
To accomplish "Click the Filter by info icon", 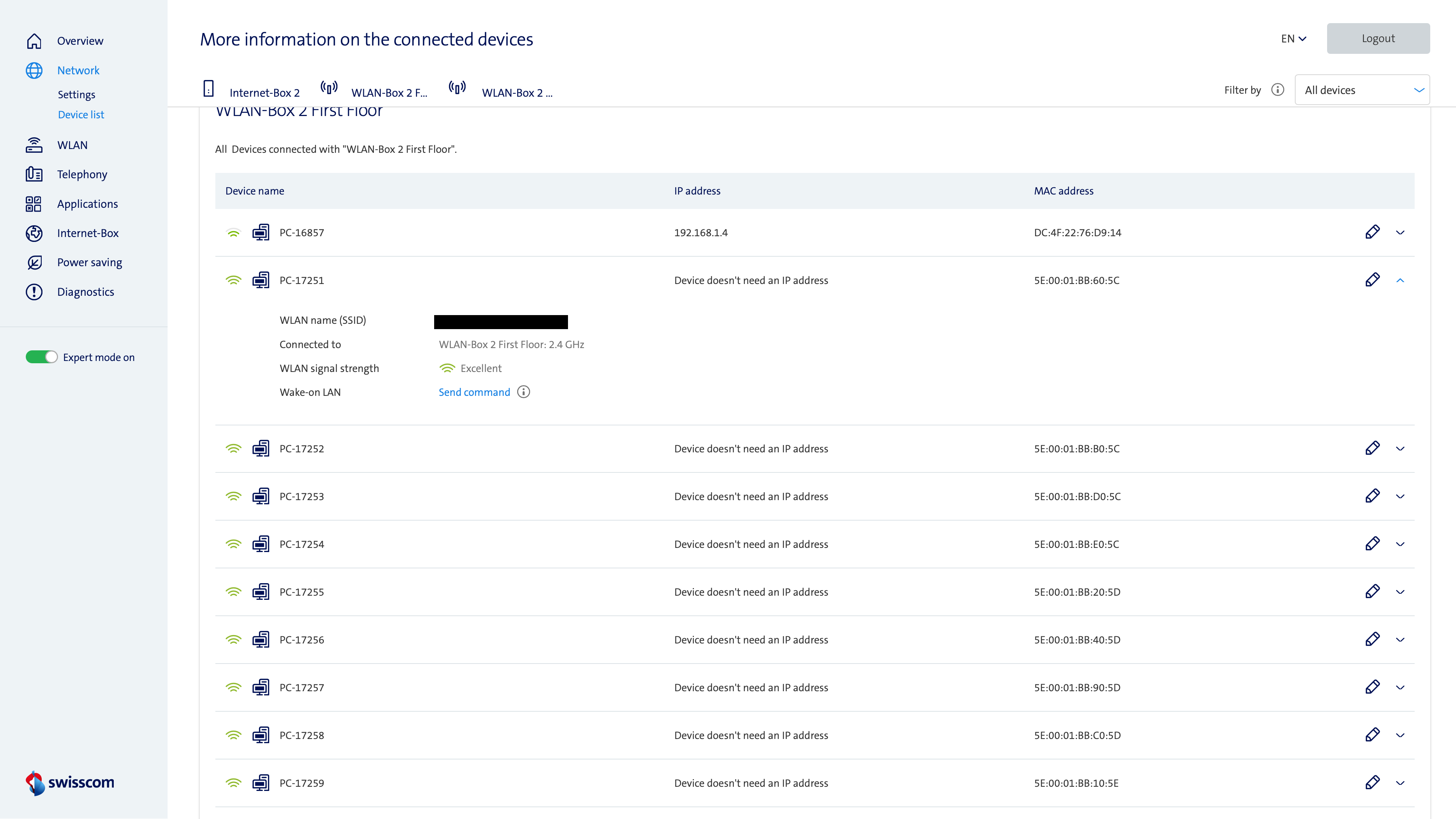I will pyautogui.click(x=1277, y=90).
